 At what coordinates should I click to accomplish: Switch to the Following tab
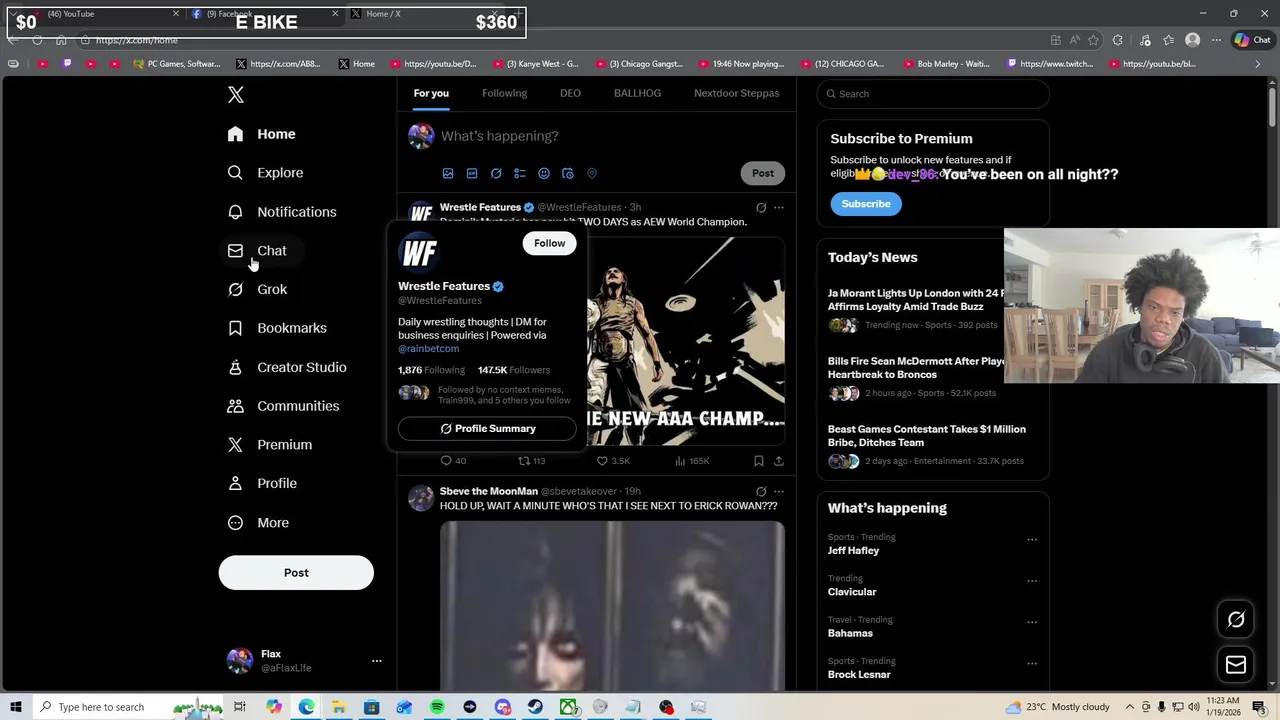pyautogui.click(x=504, y=93)
